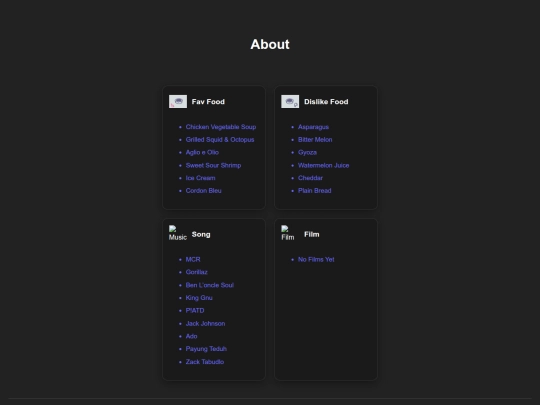This screenshot has height=405, width=540.
Task: Open Payung Teduh entry
Action: 206,349
